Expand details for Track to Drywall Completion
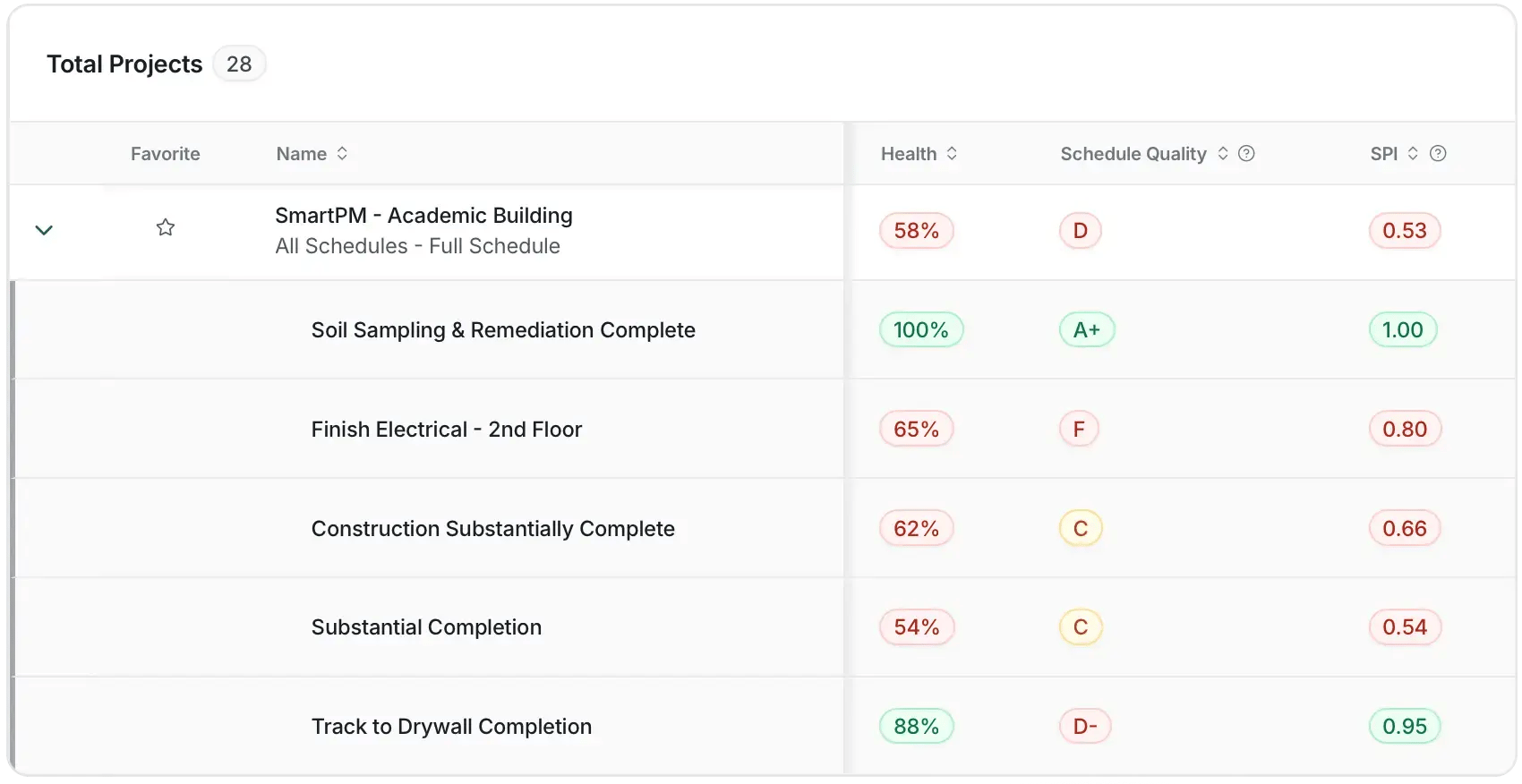This screenshot has height=784, width=1522. pos(451,726)
